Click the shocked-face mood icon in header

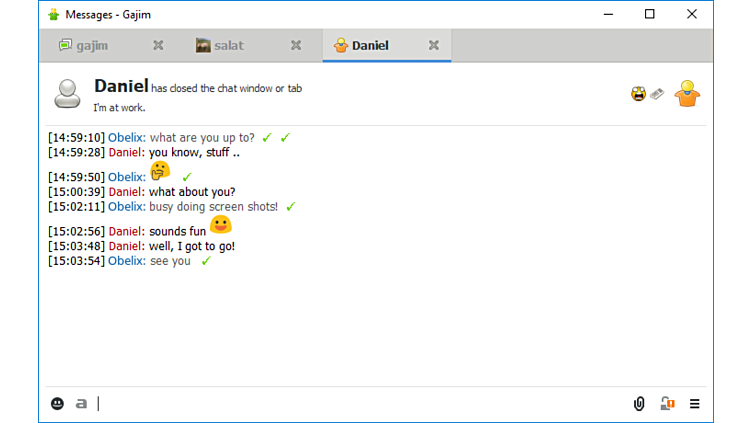click(638, 94)
